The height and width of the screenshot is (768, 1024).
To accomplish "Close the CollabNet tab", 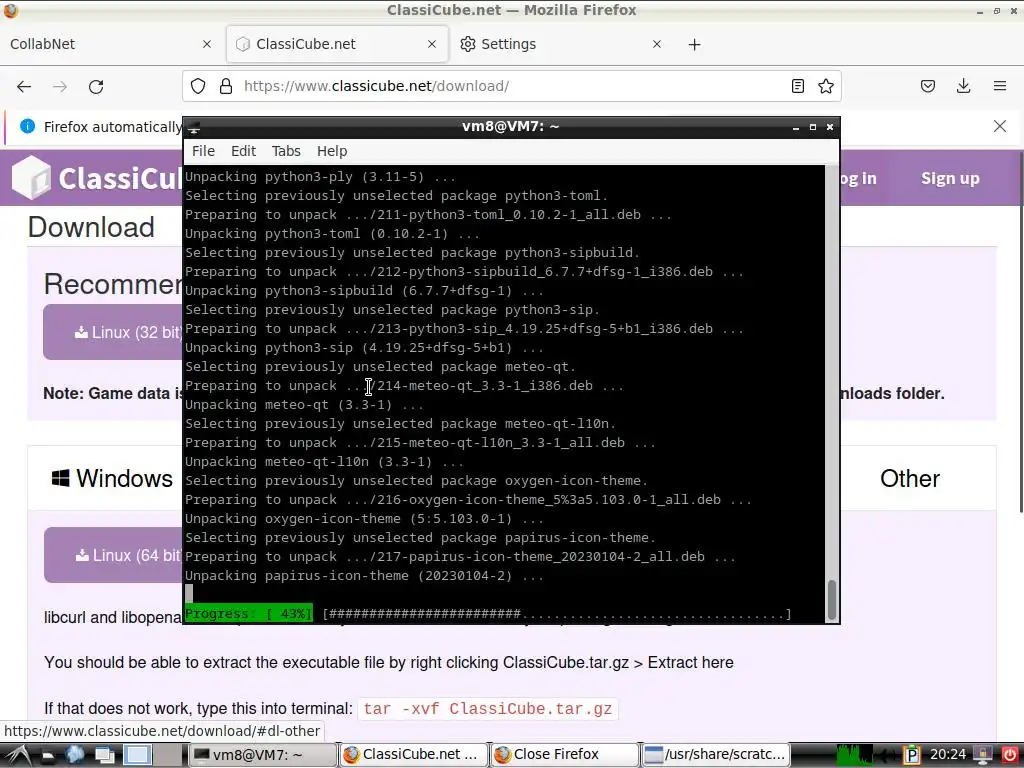I will point(207,44).
